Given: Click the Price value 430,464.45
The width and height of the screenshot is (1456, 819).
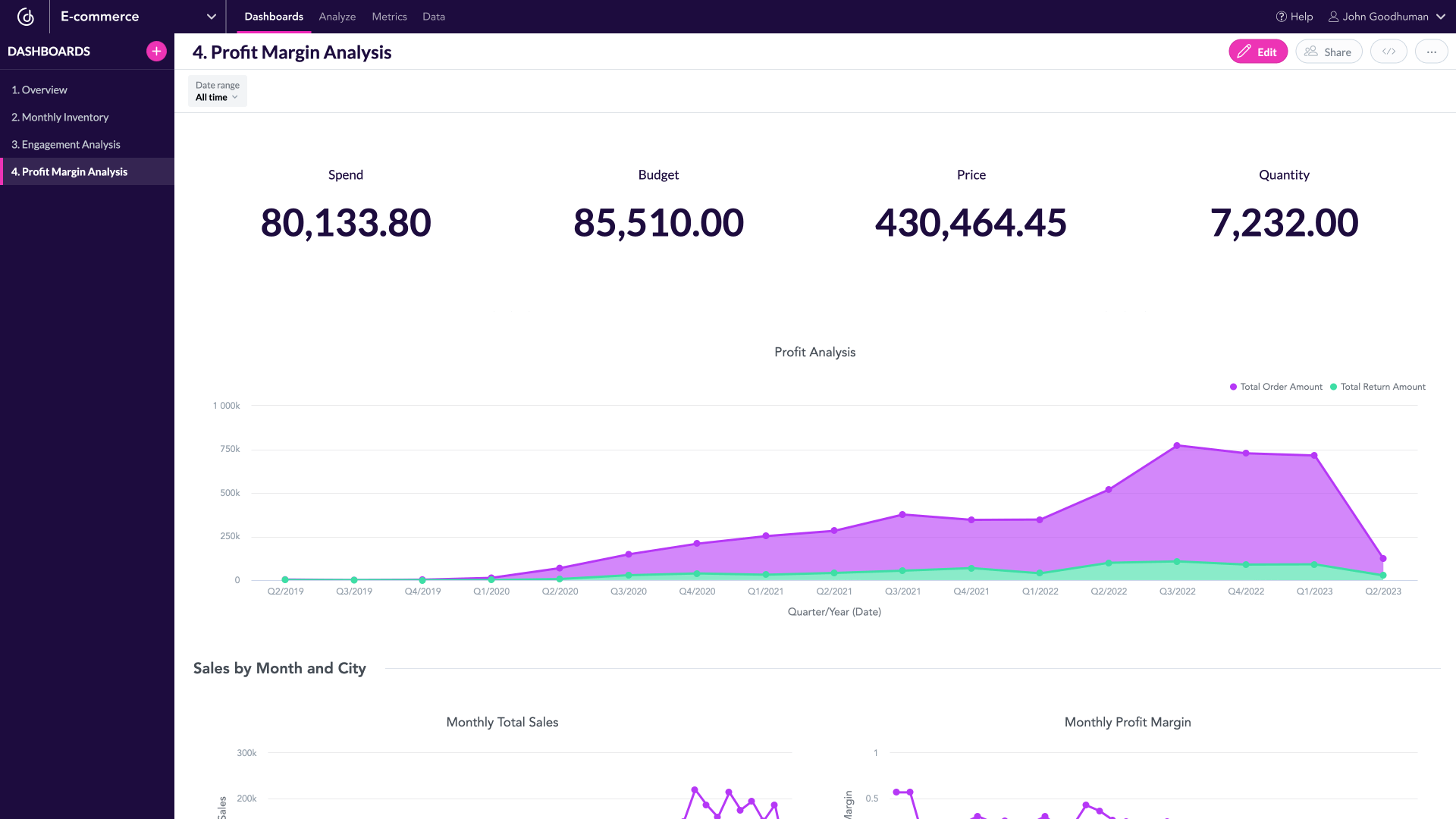Looking at the screenshot, I should pyautogui.click(x=971, y=223).
